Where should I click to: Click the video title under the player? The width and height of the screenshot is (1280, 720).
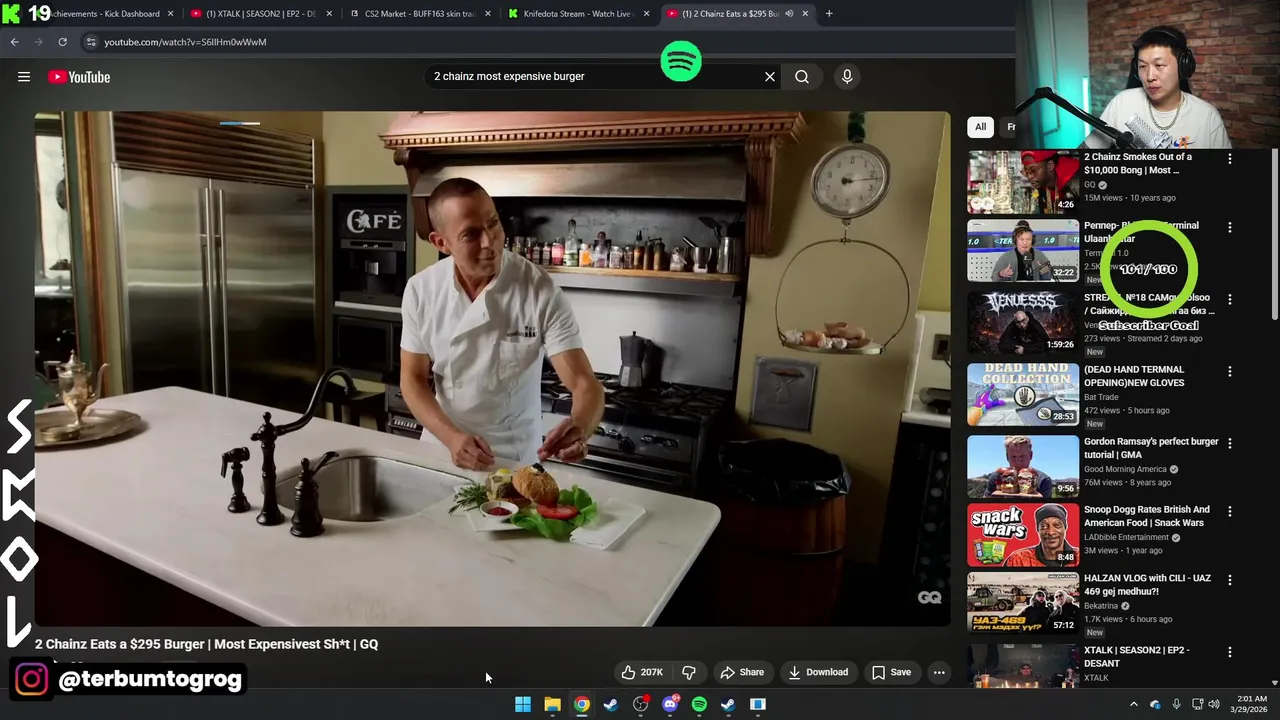(x=206, y=644)
